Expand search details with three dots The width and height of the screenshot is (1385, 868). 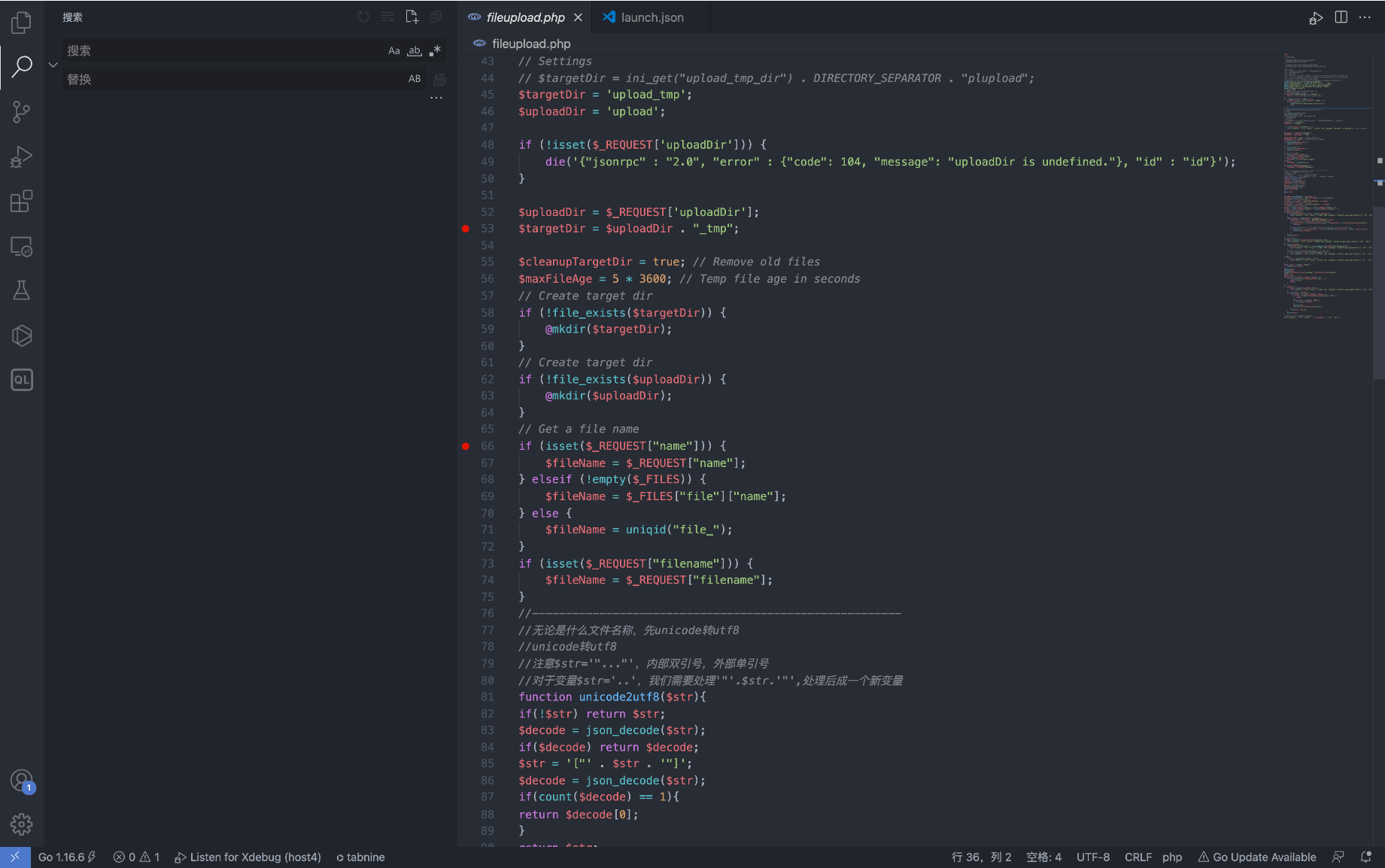click(x=436, y=98)
